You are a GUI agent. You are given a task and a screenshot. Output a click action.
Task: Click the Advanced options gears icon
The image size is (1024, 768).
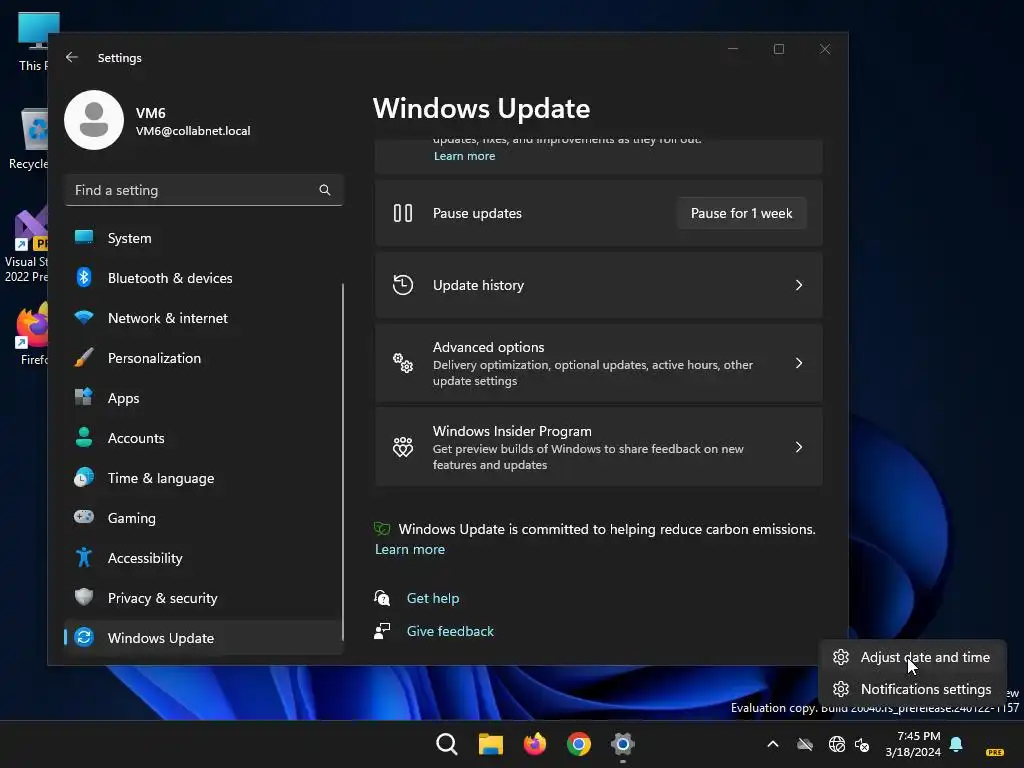403,363
